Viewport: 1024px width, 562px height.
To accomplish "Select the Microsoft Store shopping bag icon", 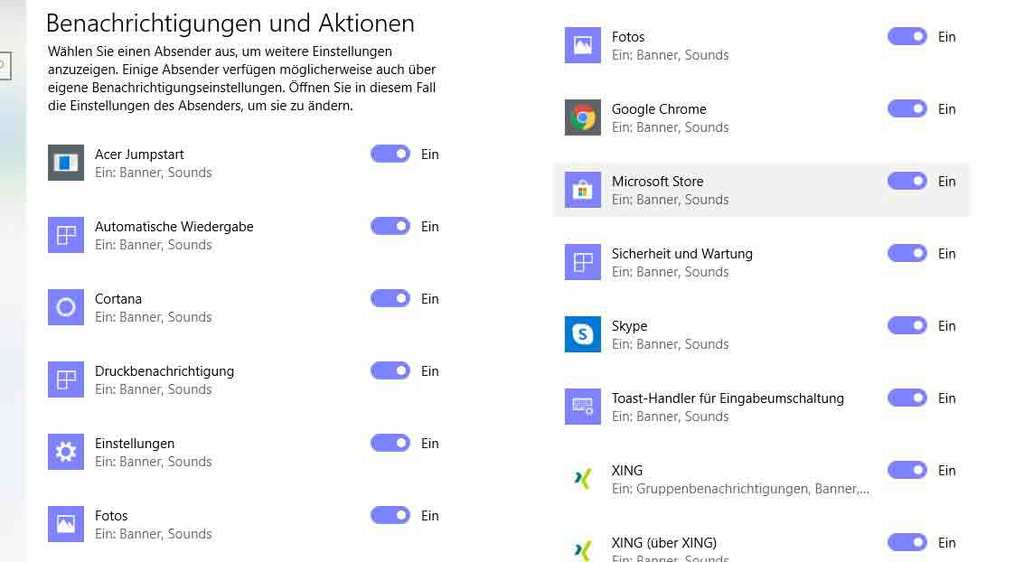I will coord(583,190).
